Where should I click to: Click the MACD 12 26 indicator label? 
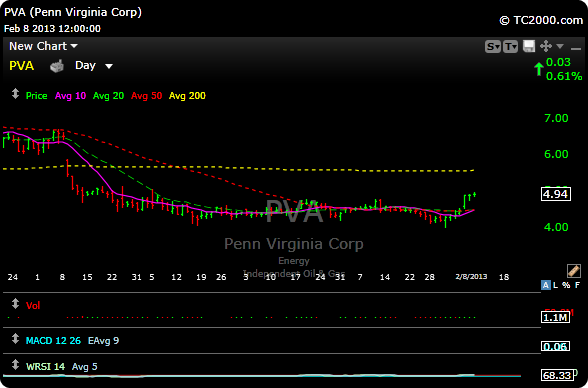point(53,341)
